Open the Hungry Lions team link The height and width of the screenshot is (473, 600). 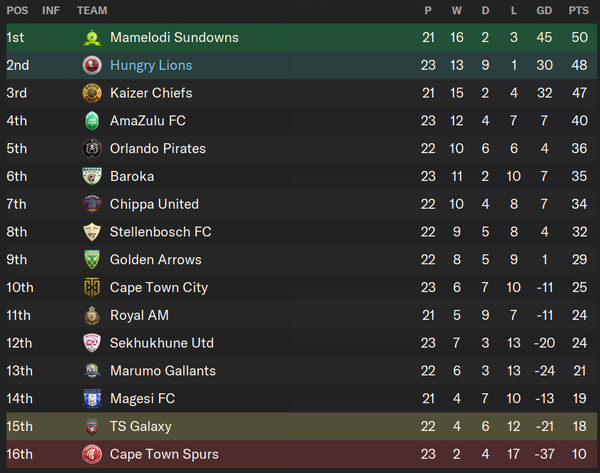coord(151,65)
